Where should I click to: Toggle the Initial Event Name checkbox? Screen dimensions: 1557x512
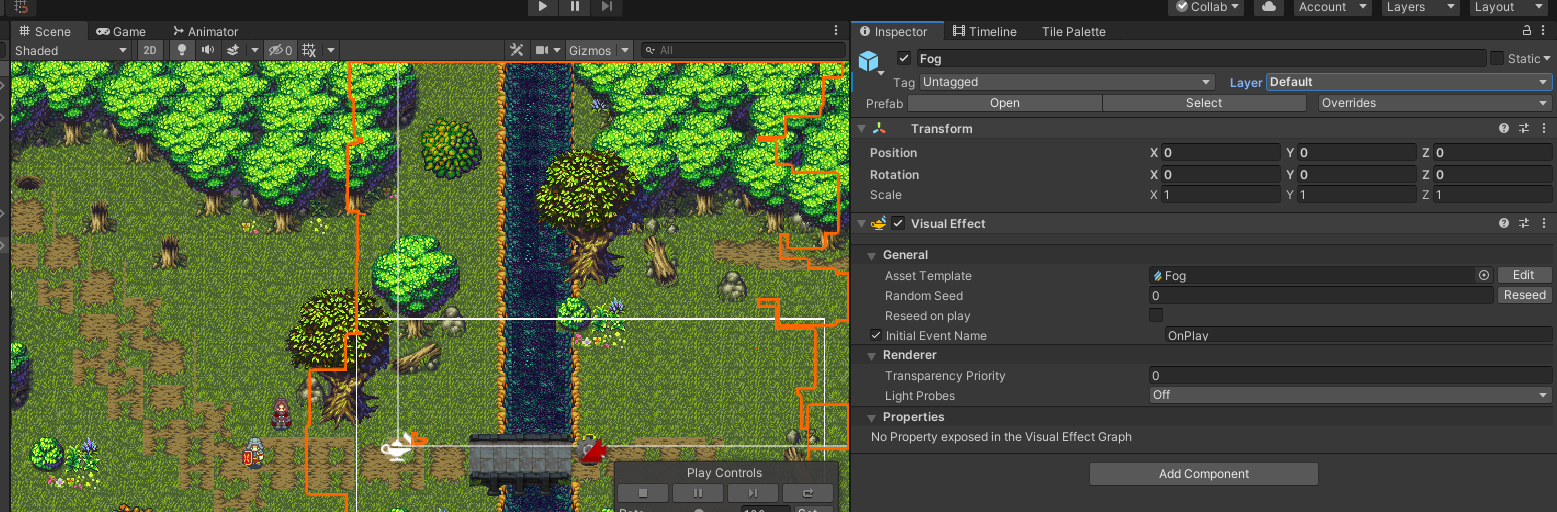[x=876, y=336]
